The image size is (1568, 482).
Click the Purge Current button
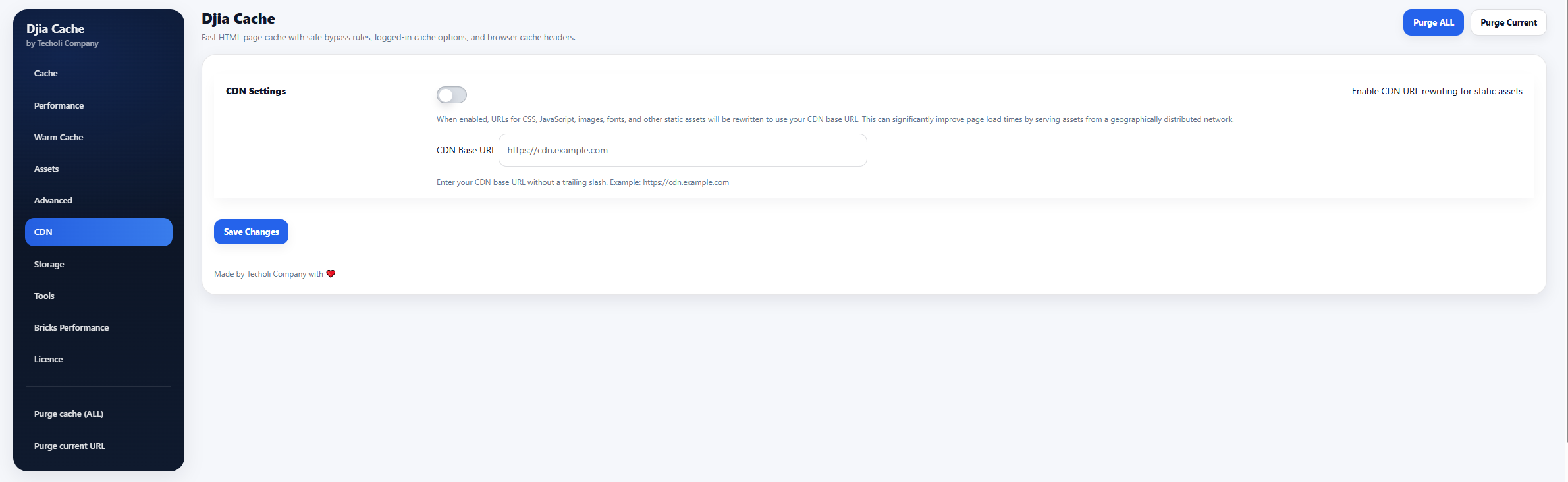(1508, 22)
